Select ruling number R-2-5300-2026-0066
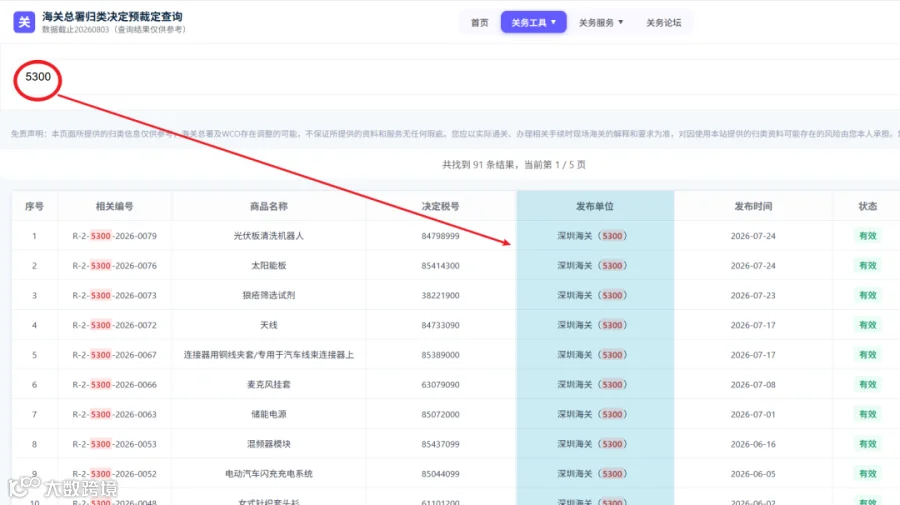 [x=115, y=384]
